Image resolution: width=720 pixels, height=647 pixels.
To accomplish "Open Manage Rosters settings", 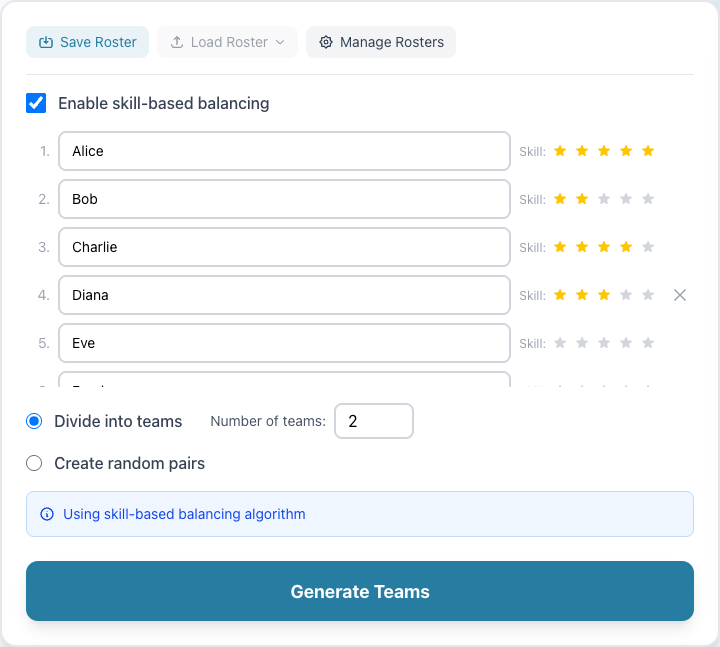I will tap(381, 42).
